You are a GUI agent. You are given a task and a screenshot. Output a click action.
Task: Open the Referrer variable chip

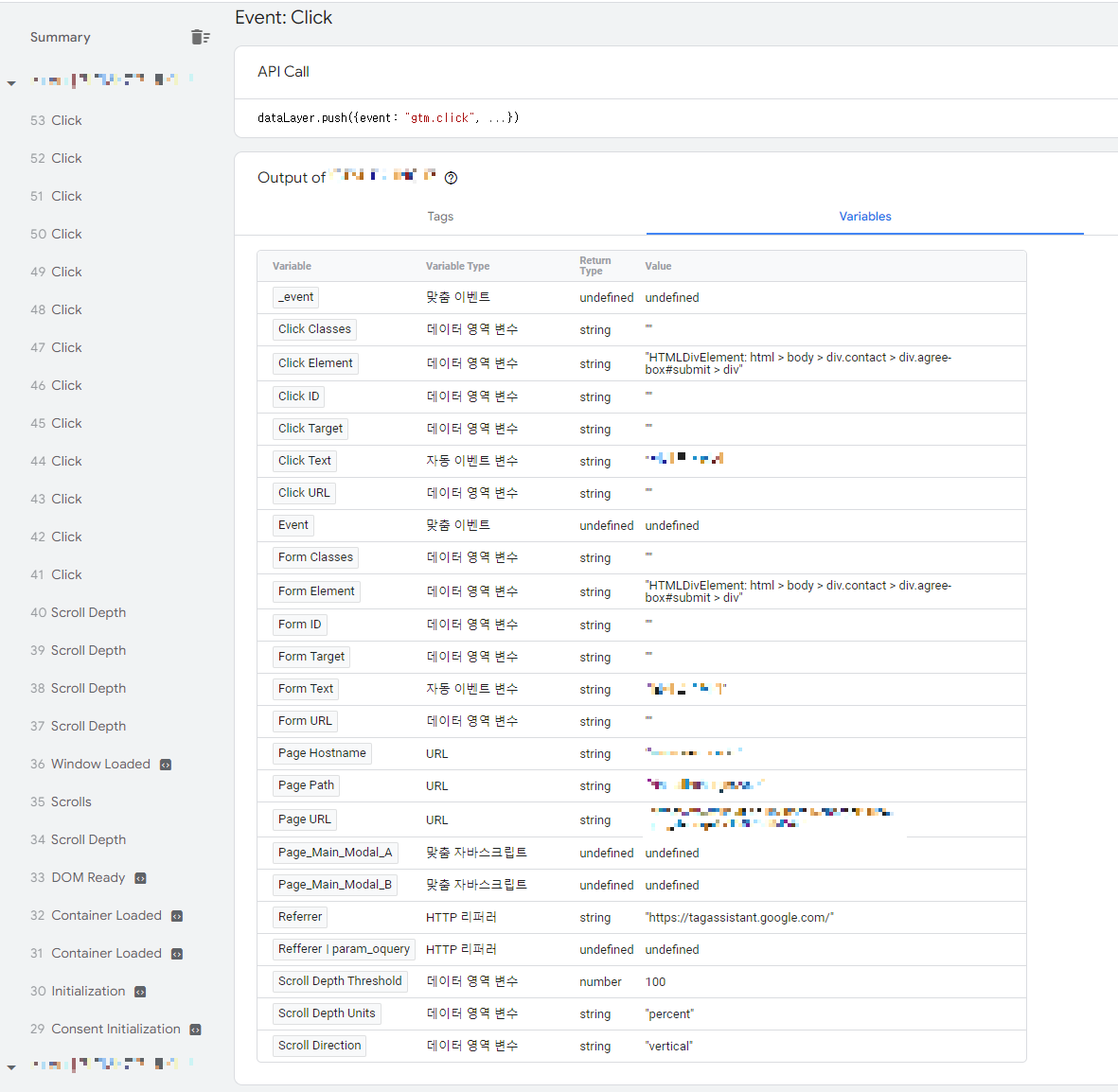tap(300, 917)
